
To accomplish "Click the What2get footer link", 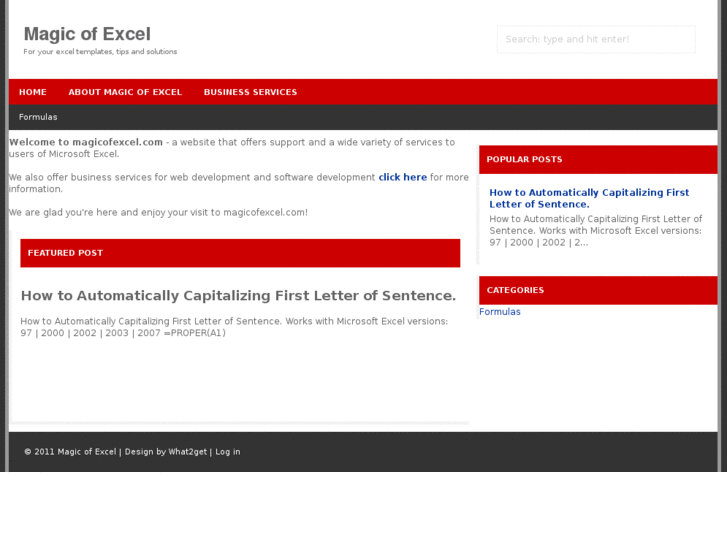I will pos(187,452).
